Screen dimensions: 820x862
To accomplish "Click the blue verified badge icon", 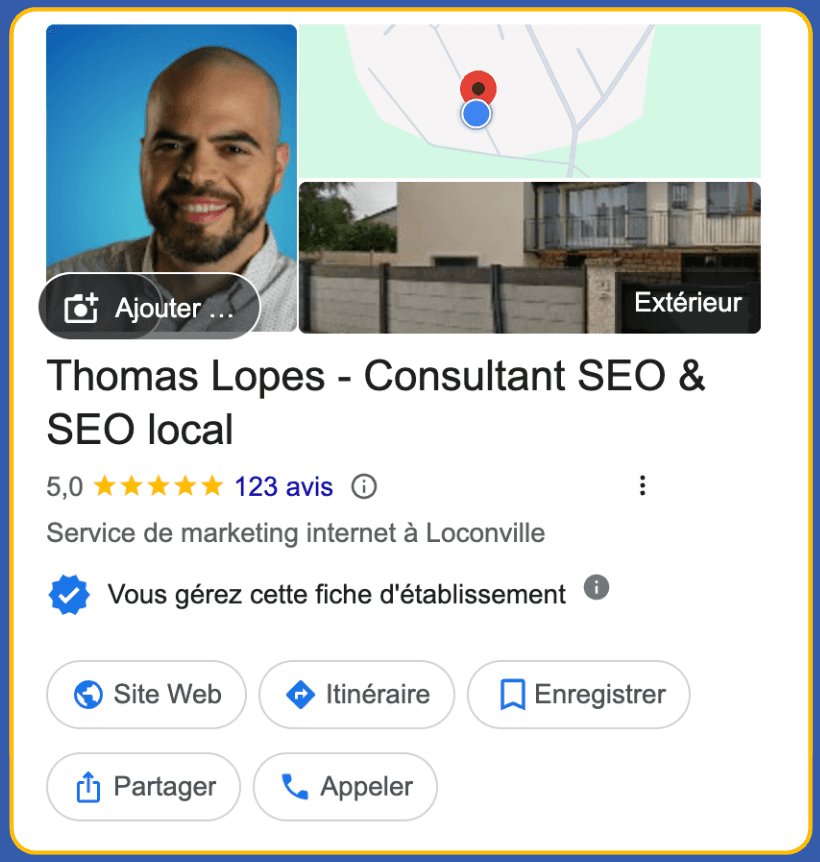I will (x=69, y=594).
